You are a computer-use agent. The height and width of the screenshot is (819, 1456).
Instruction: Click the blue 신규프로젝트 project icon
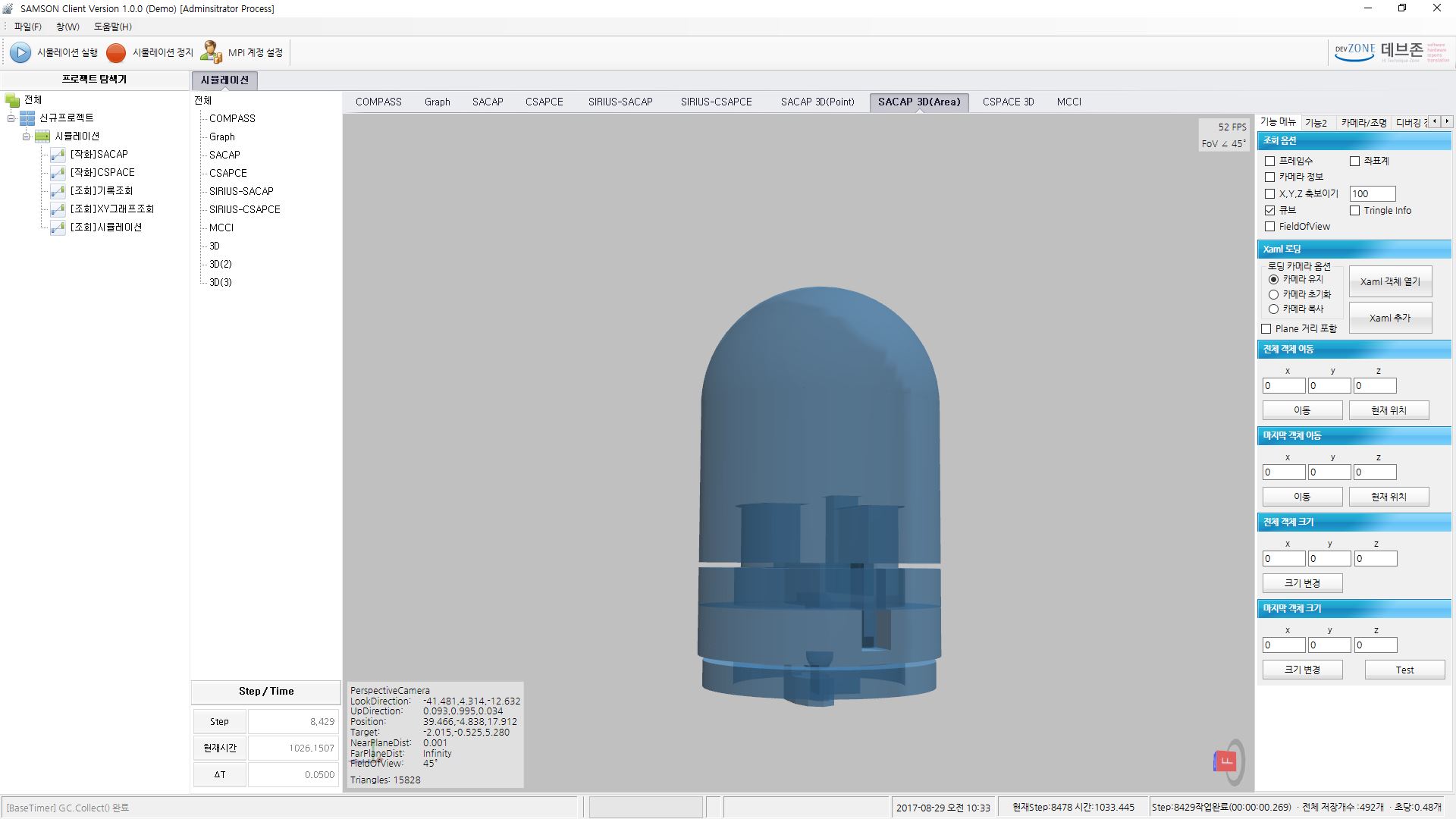(x=27, y=118)
